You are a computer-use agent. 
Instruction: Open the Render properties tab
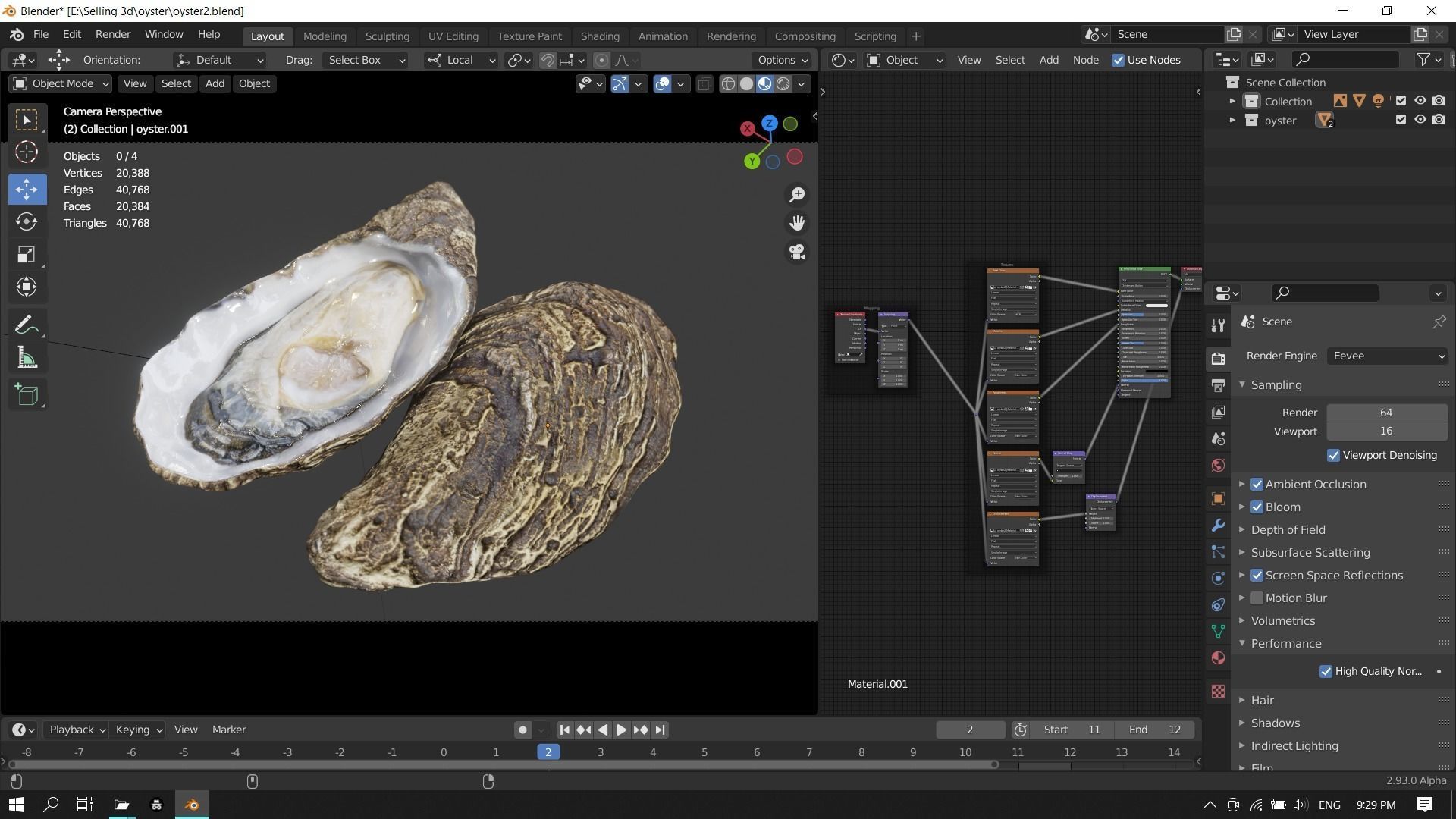coord(1218,358)
